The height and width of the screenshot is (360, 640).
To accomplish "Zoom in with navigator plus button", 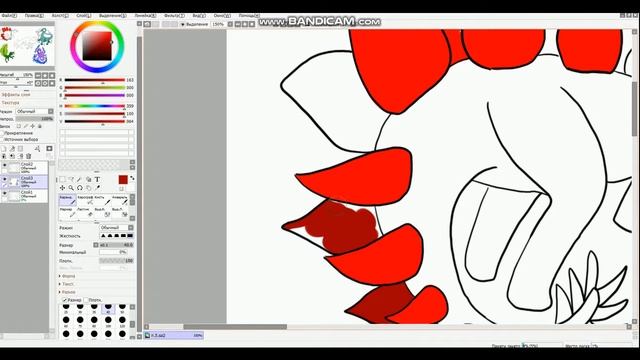I will click(45, 76).
